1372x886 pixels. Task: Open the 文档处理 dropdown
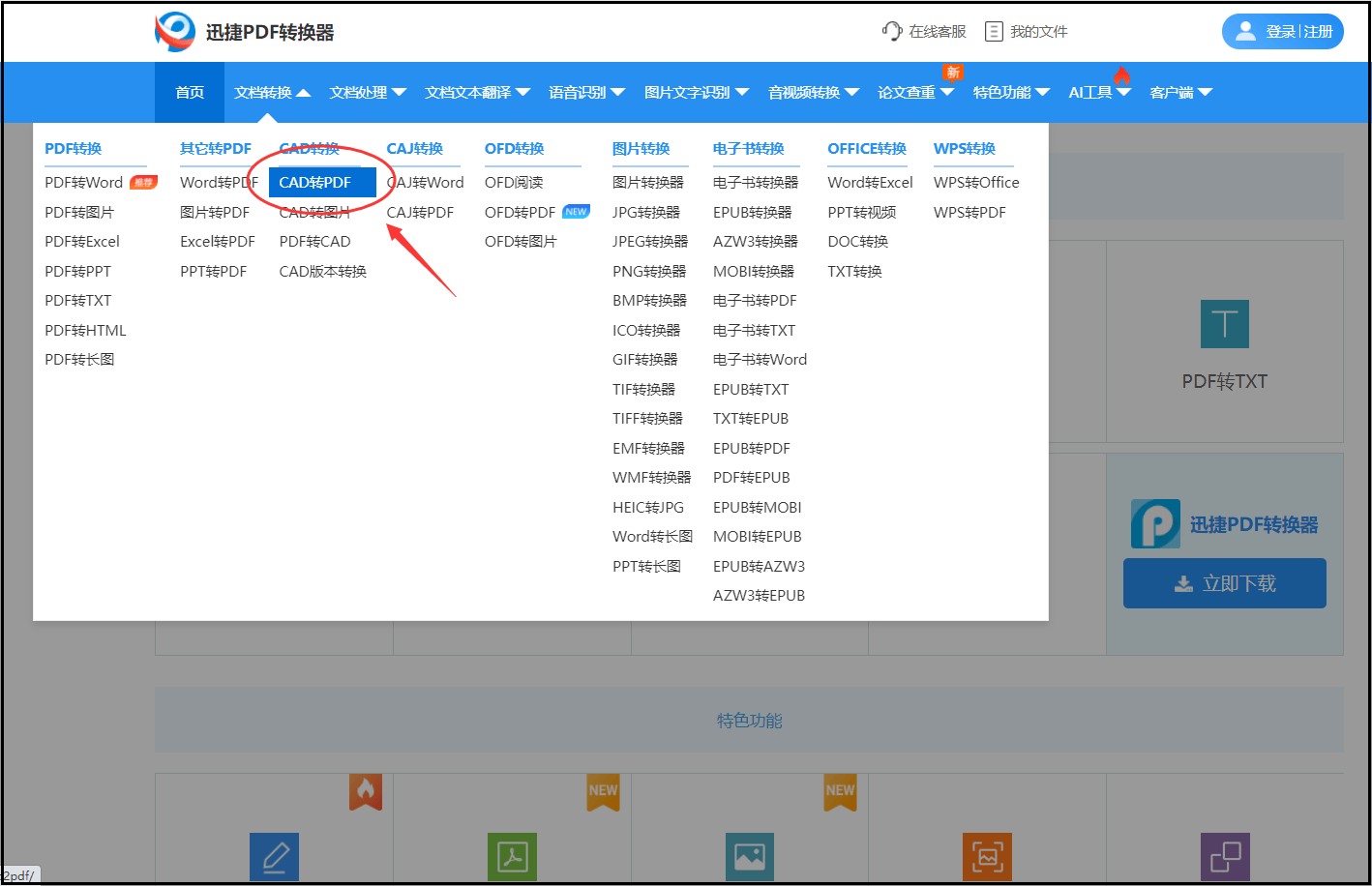[x=368, y=92]
